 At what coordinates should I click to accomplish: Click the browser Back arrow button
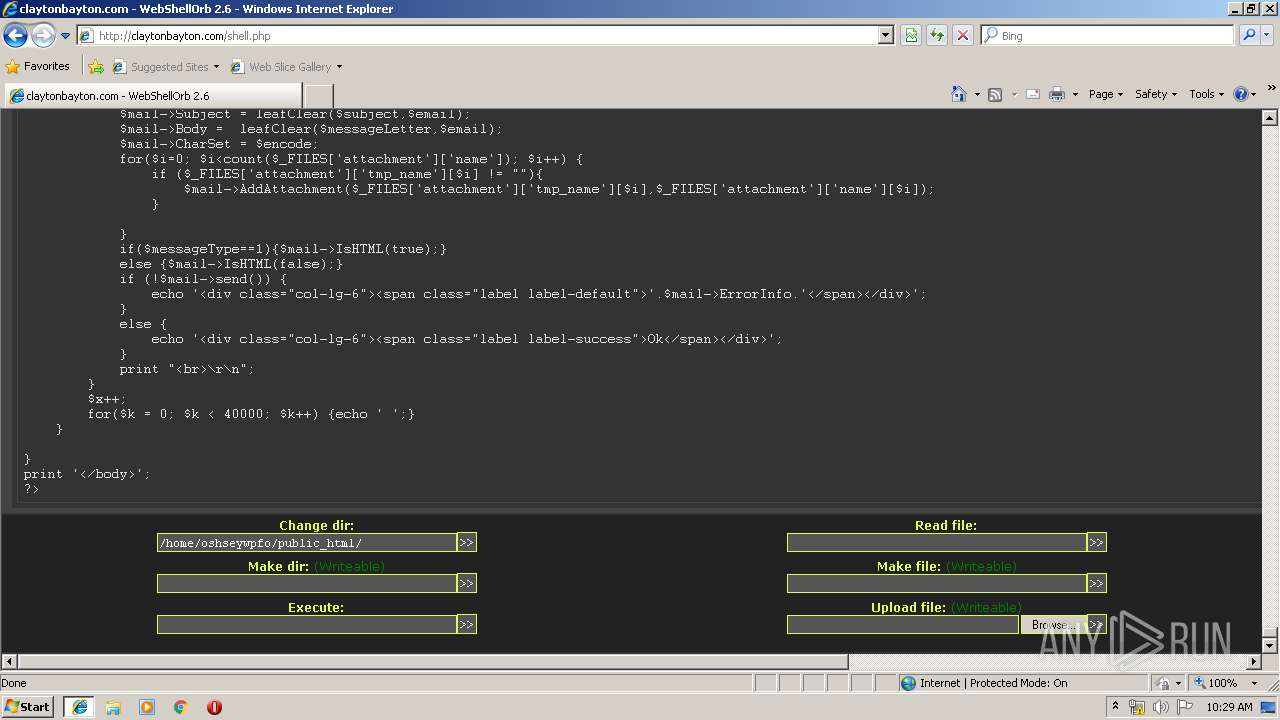pyautogui.click(x=16, y=35)
